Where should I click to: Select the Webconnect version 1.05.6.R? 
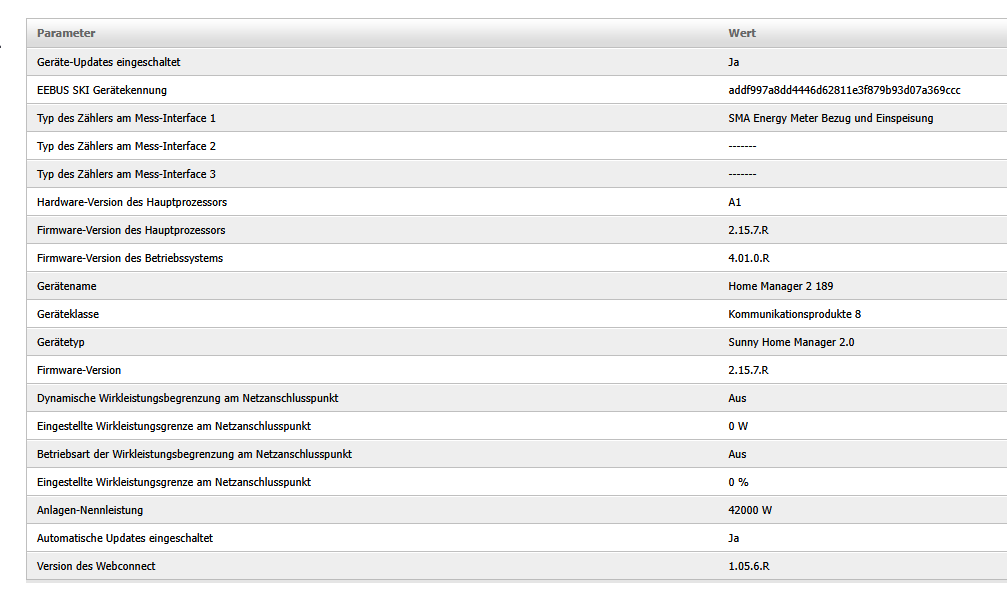pyautogui.click(x=748, y=566)
